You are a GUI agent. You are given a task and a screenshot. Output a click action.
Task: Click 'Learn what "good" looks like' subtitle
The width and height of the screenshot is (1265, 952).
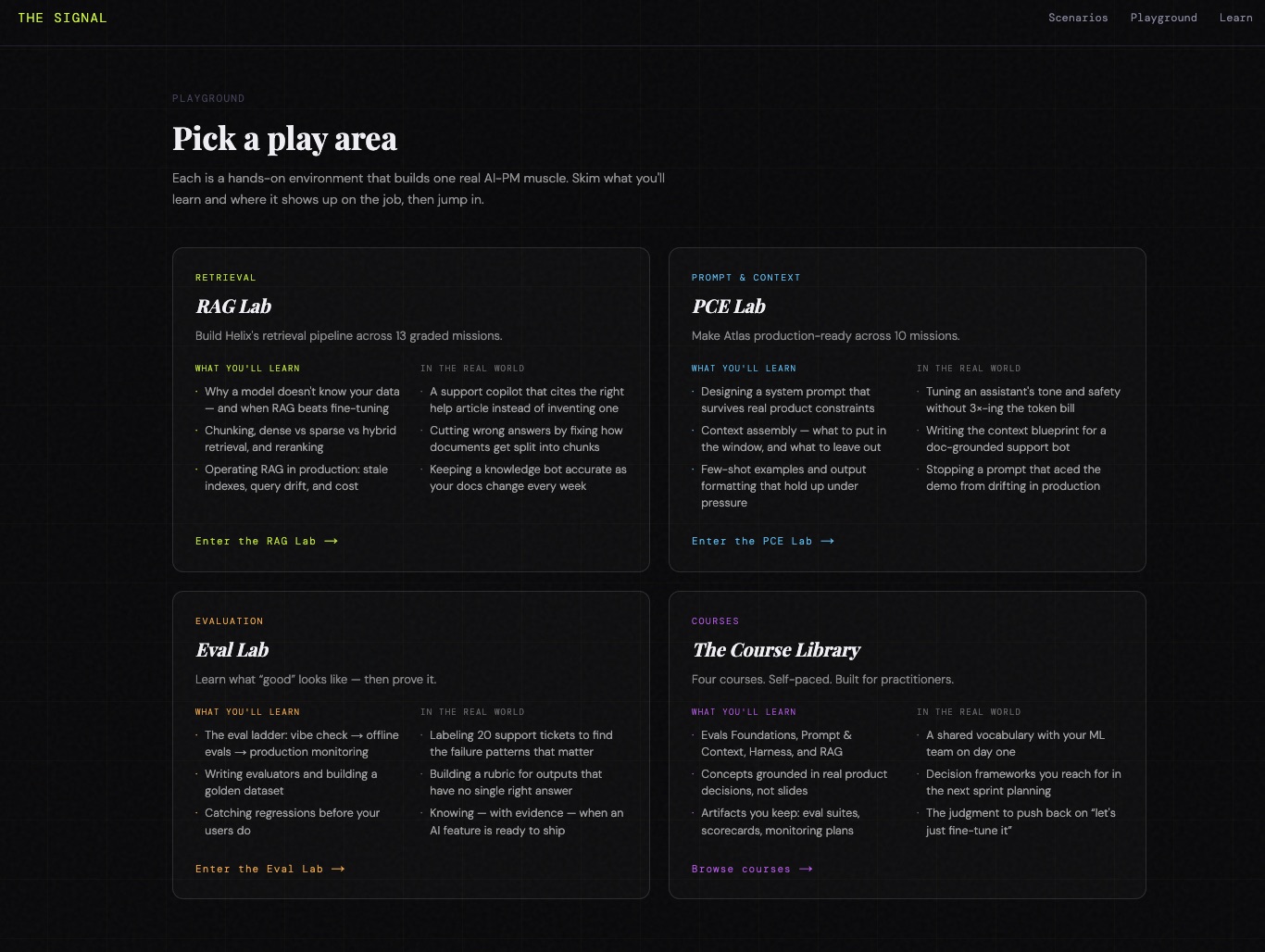pyautogui.click(x=316, y=680)
